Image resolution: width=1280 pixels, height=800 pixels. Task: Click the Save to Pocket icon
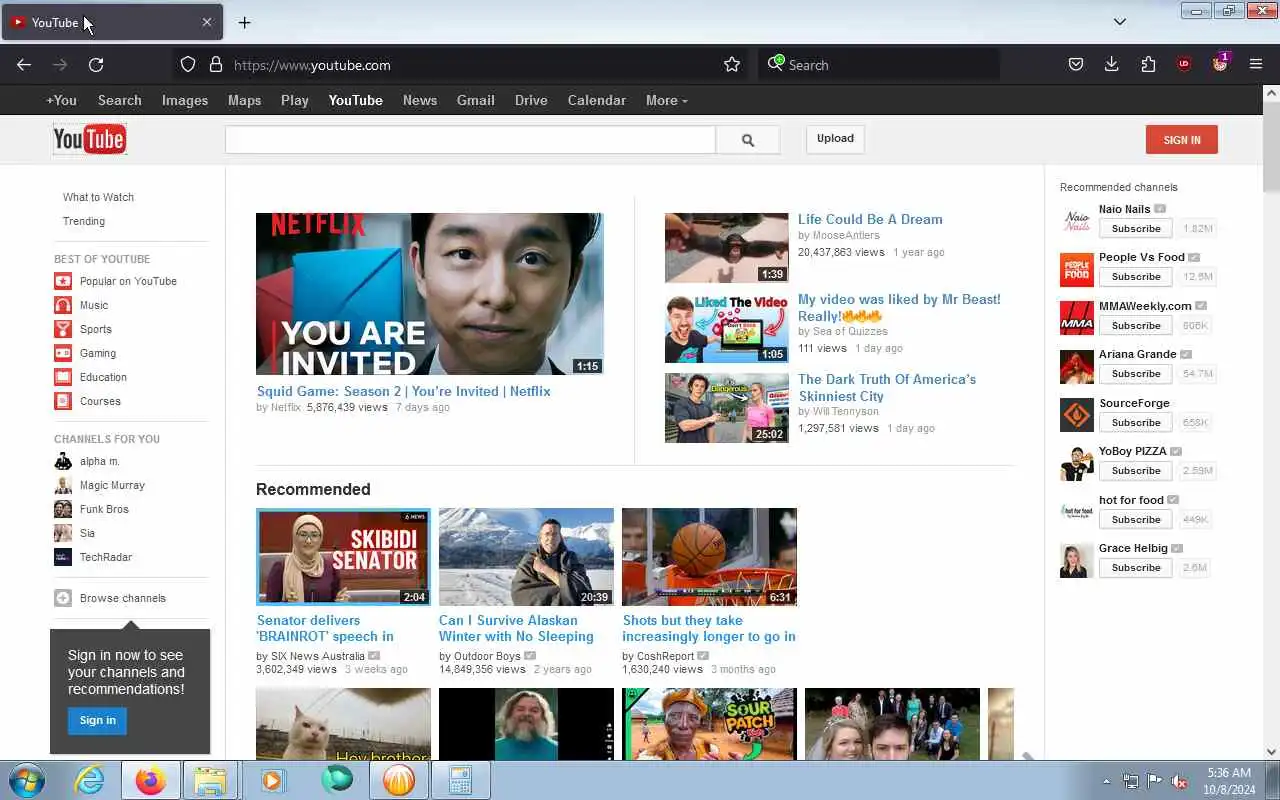click(x=1076, y=65)
